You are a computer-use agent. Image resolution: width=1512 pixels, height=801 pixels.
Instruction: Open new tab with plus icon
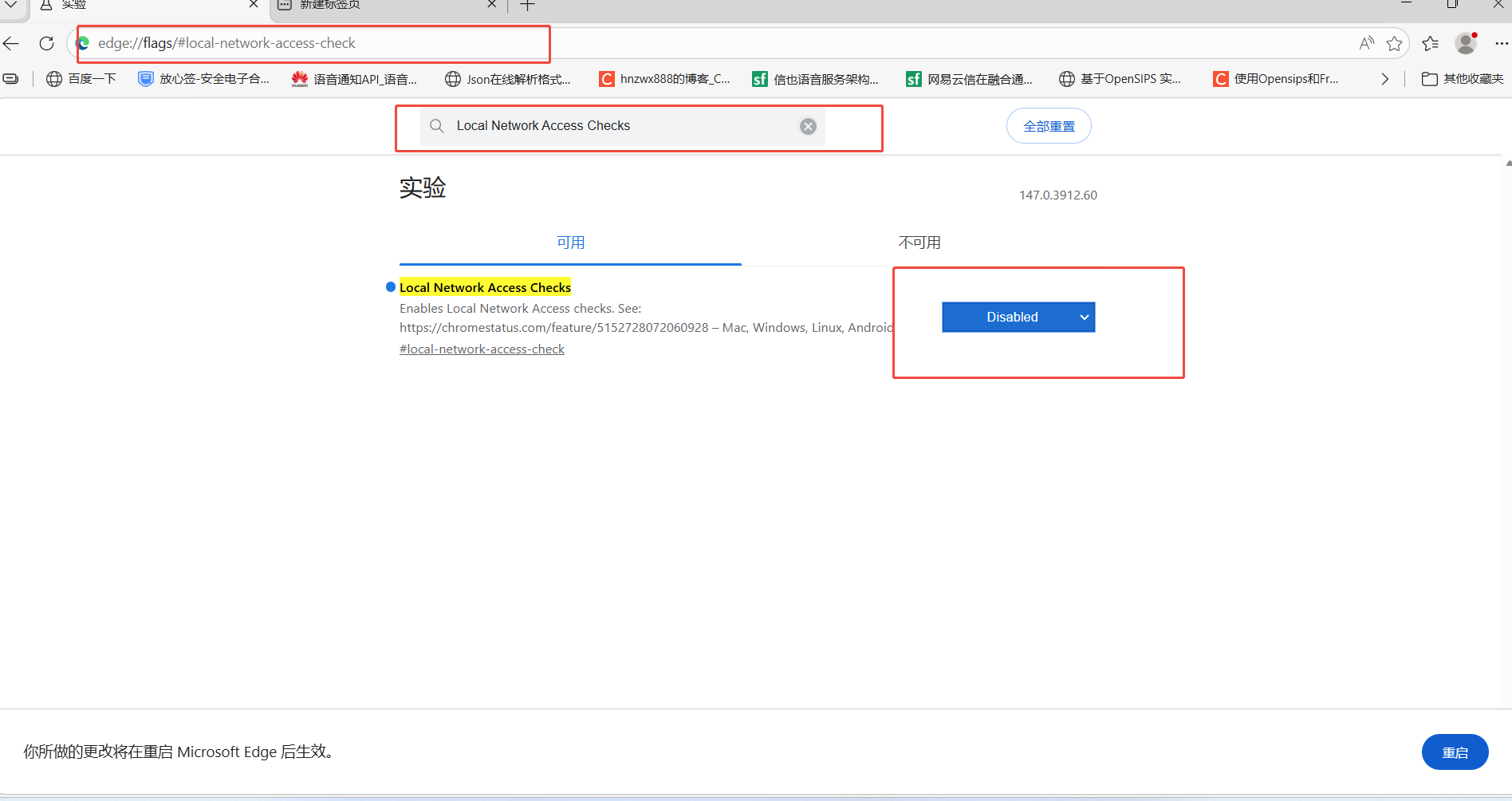pyautogui.click(x=527, y=6)
